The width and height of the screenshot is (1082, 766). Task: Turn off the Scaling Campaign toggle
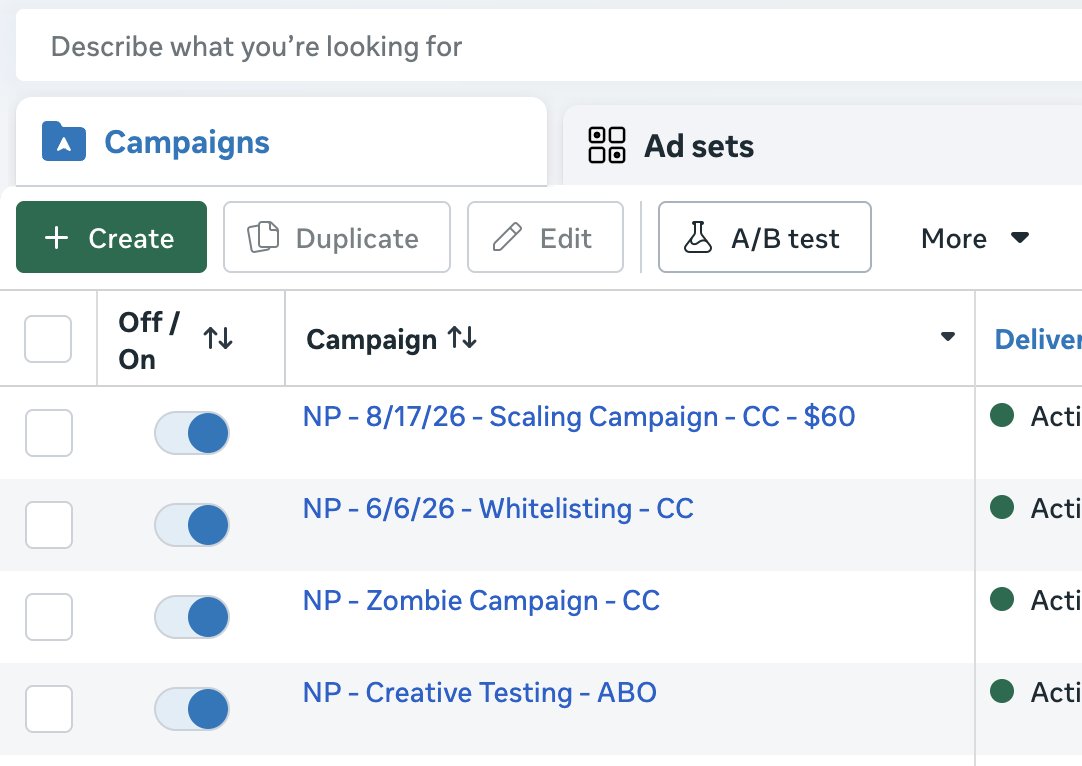pos(191,433)
